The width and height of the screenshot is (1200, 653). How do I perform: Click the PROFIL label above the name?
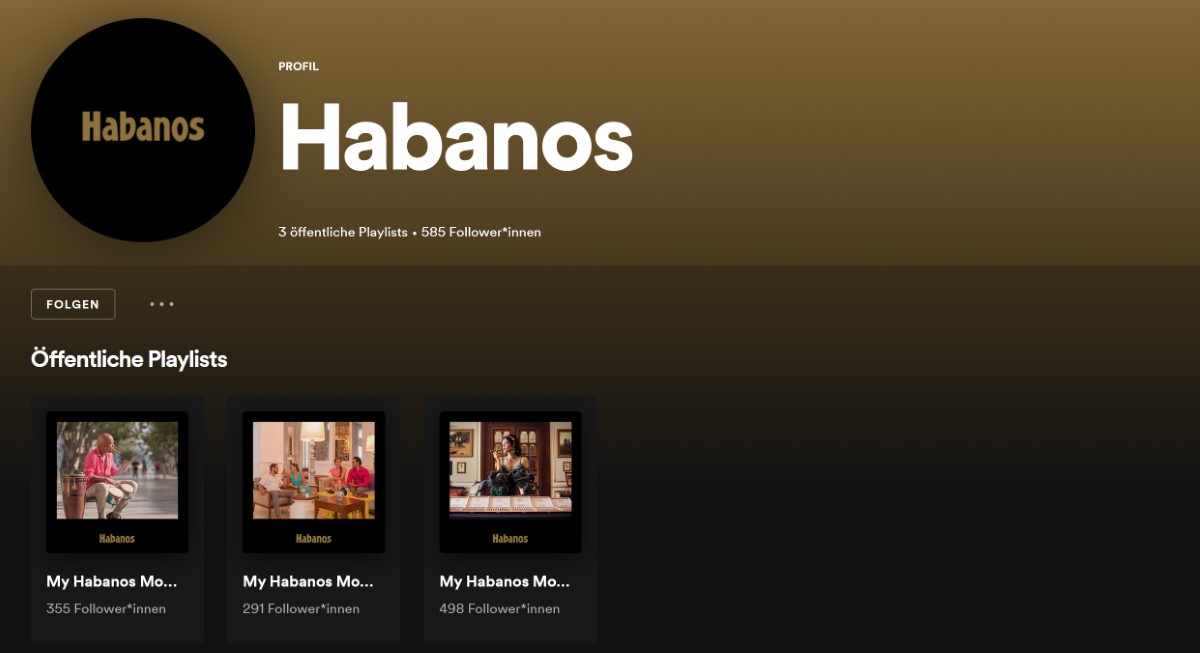(x=298, y=67)
